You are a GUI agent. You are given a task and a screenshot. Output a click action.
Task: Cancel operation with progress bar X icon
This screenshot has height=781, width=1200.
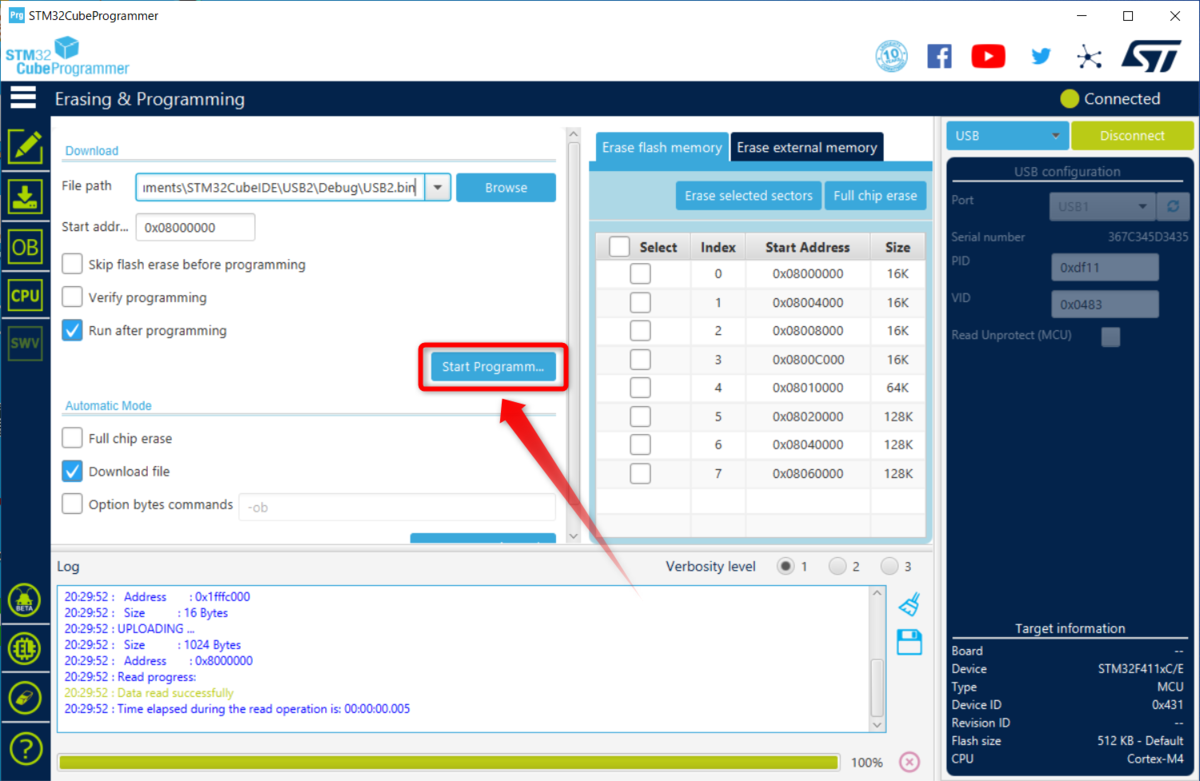pyautogui.click(x=909, y=762)
